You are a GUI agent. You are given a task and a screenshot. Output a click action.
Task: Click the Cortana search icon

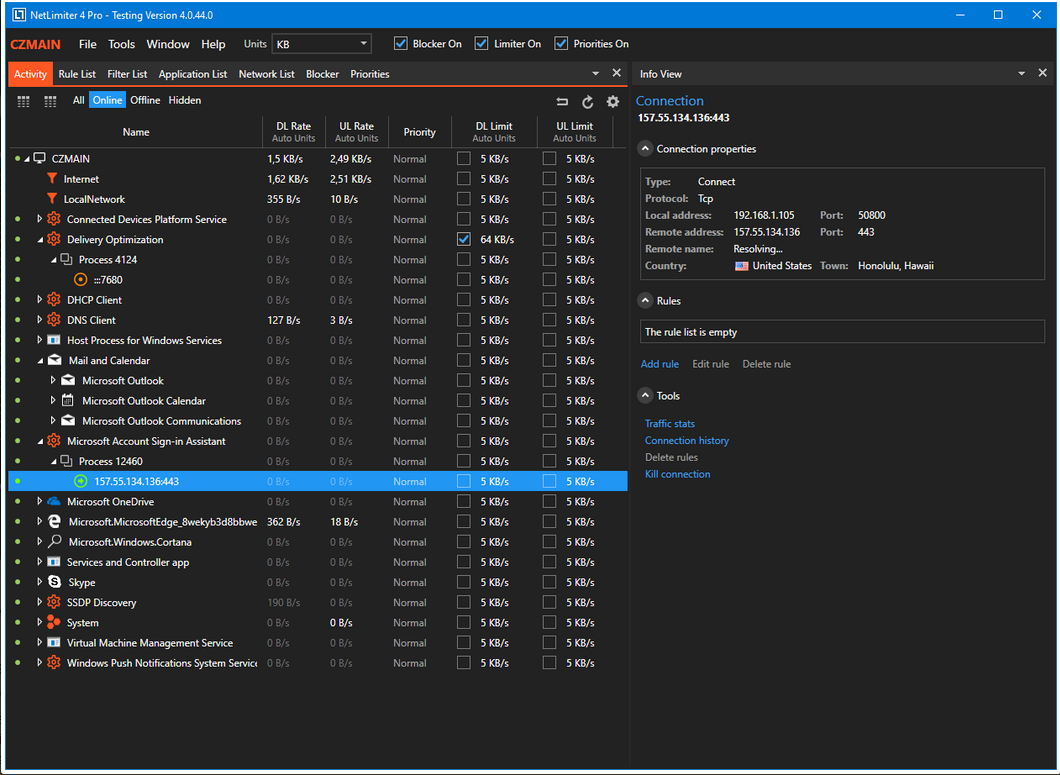[x=55, y=542]
